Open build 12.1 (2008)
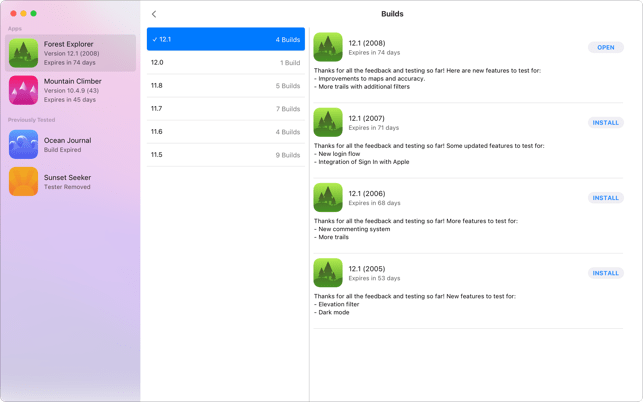643x402 pixels. (606, 48)
